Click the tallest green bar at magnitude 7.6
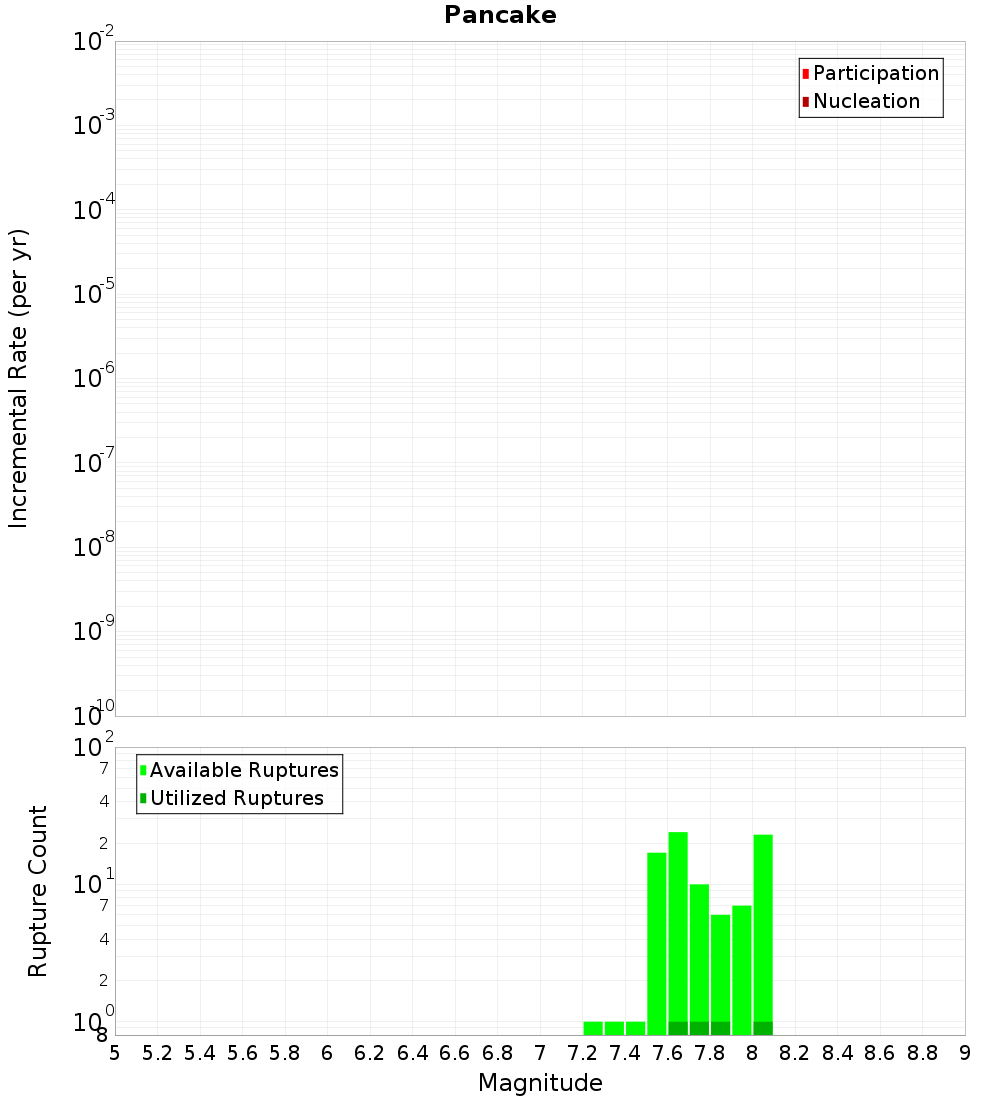 click(x=678, y=933)
